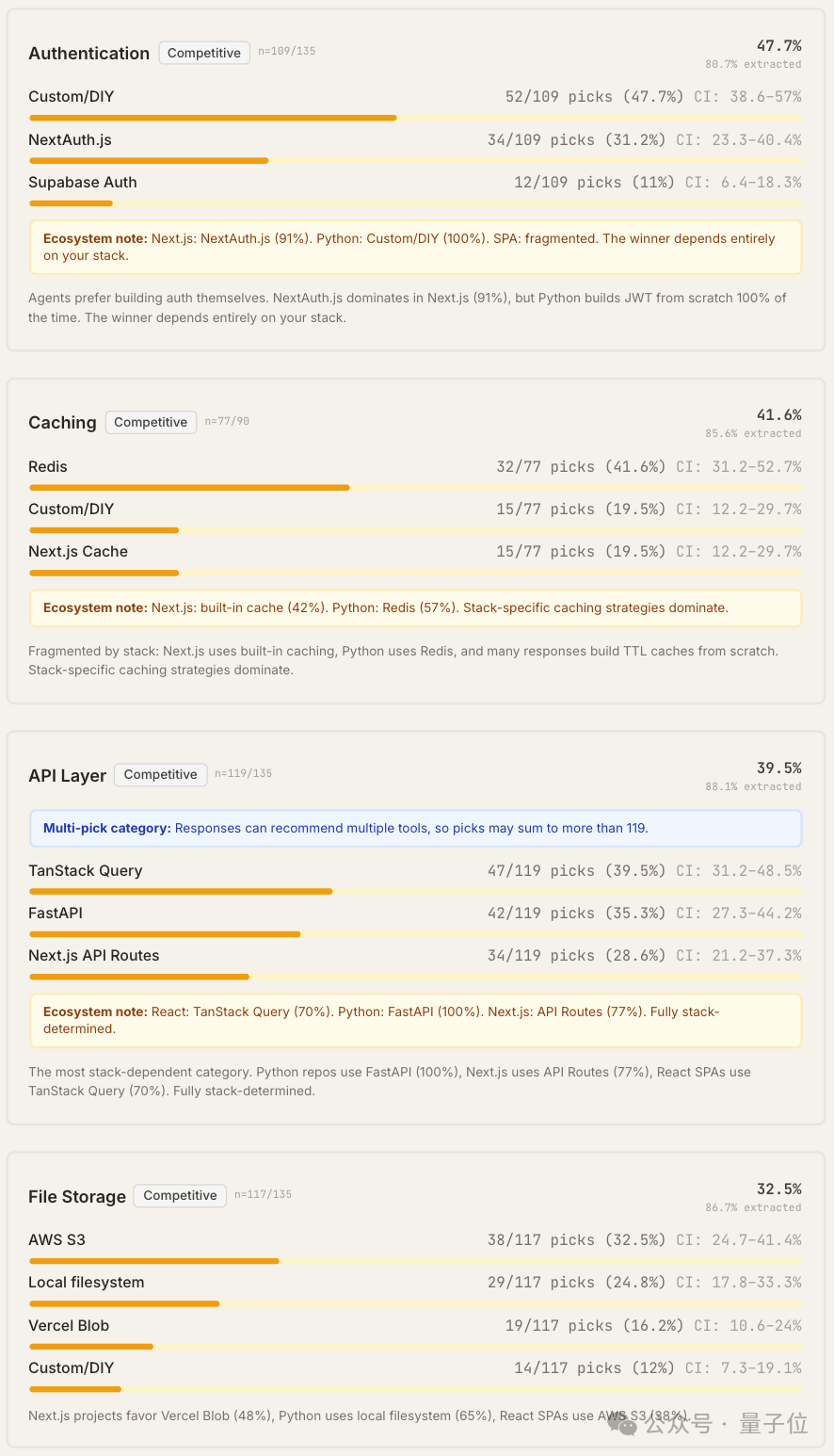The width and height of the screenshot is (834, 1456).
Task: Click the File Storage section heading
Action: click(x=77, y=1196)
